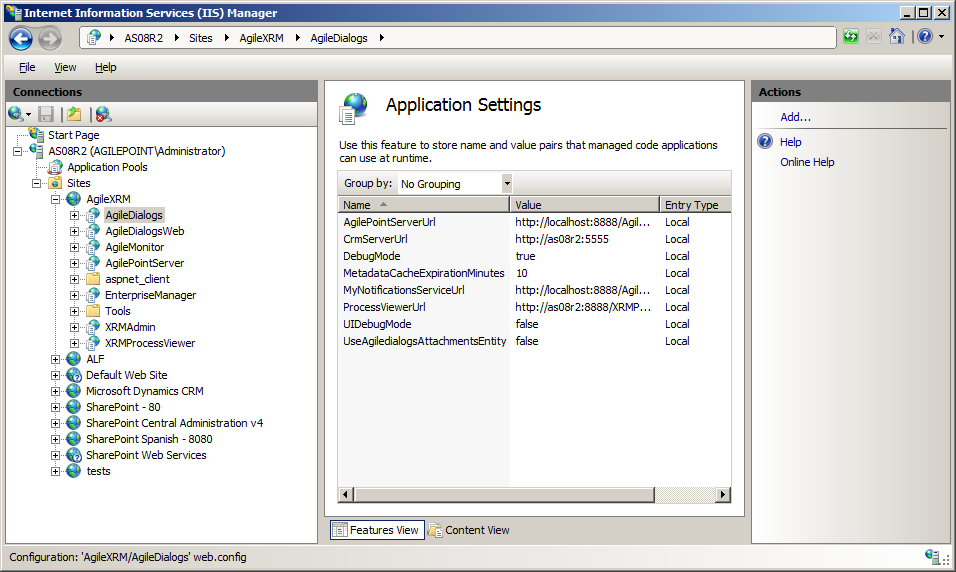This screenshot has height=572, width=956.
Task: Click the AS08R2 breadcrumb in address bar
Action: tap(143, 38)
